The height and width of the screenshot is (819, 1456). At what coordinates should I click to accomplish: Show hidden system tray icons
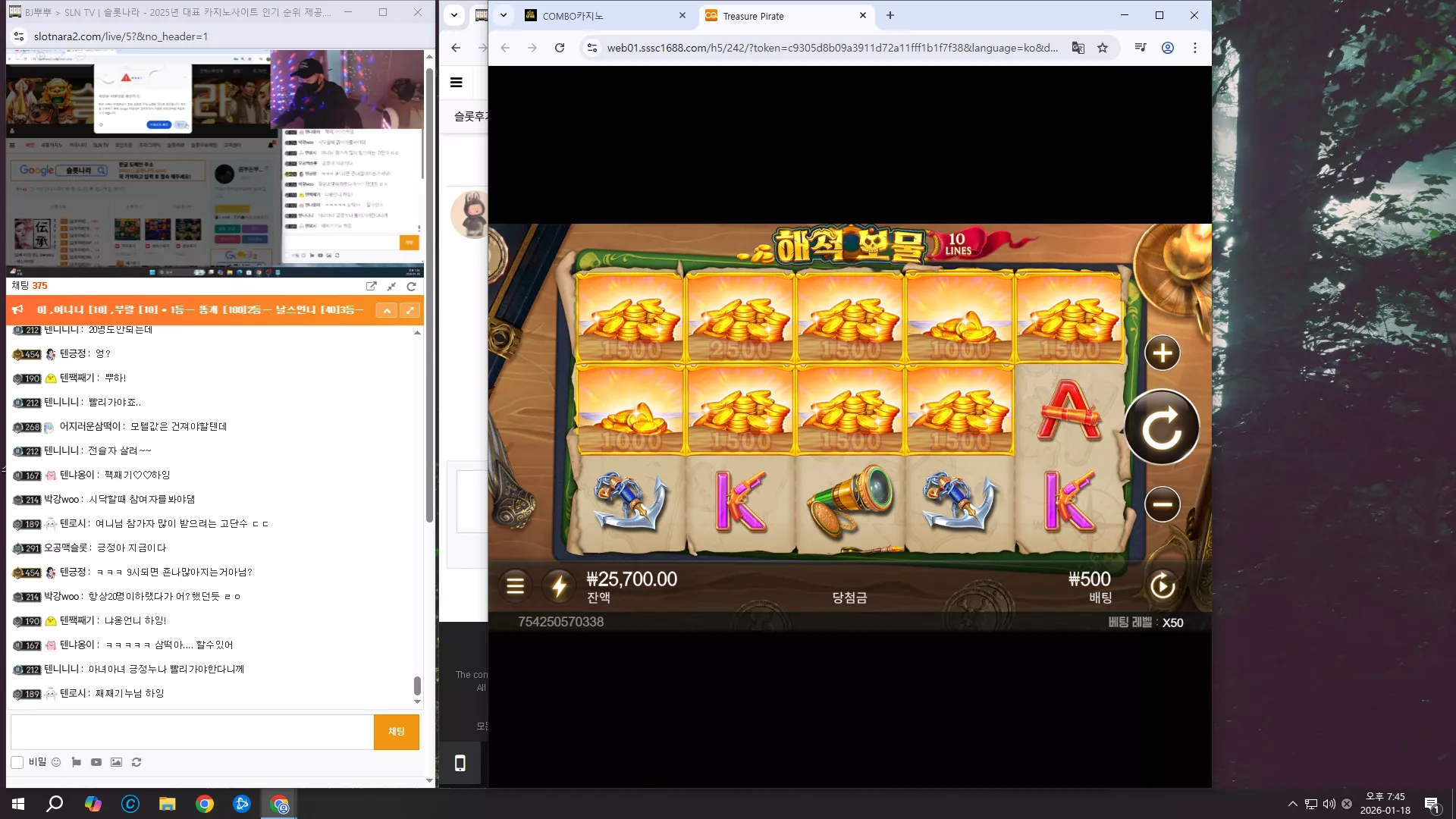[x=1292, y=804]
